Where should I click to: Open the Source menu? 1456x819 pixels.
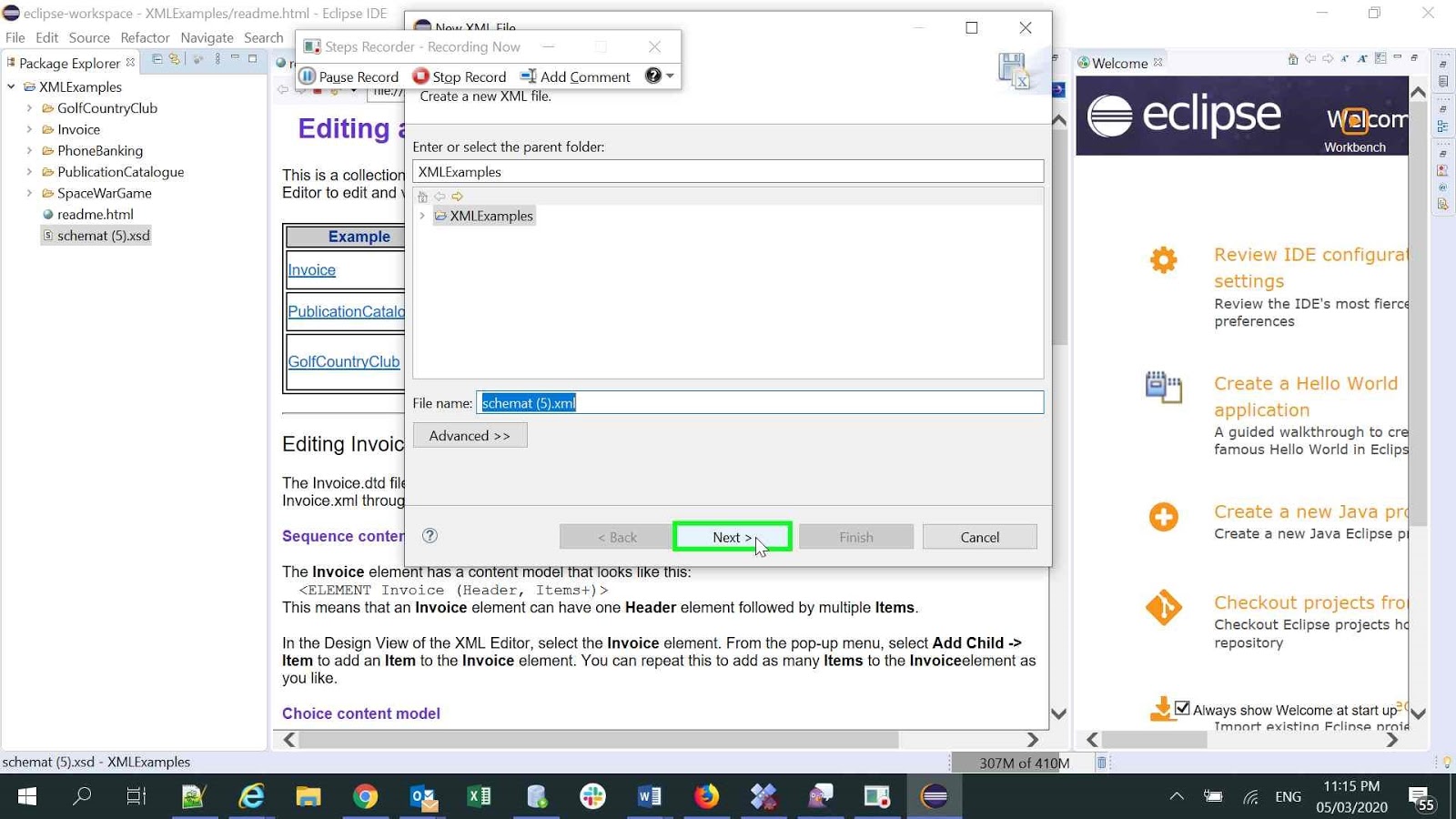pos(88,37)
